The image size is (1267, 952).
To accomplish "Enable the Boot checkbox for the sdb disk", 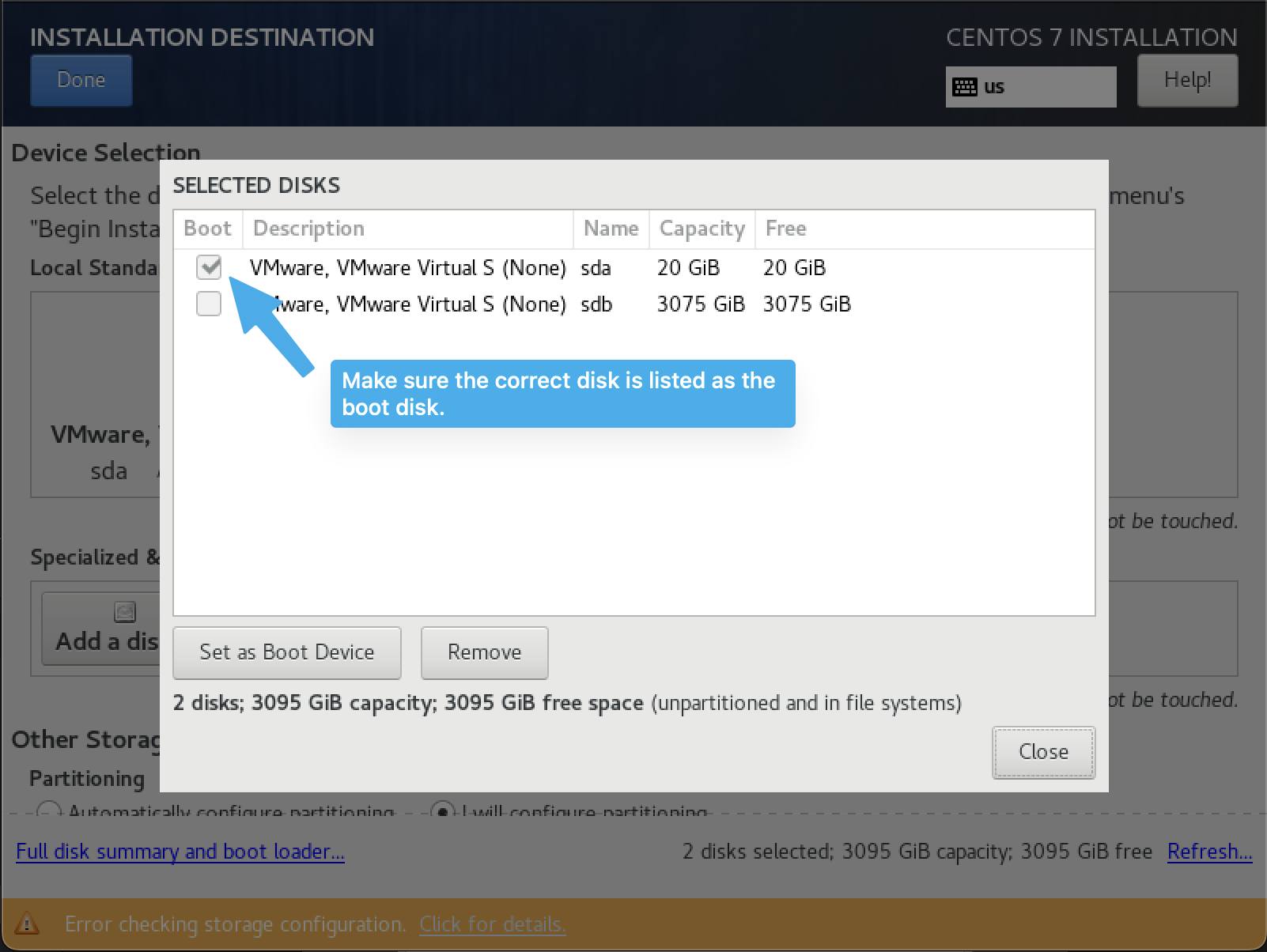I will tap(208, 304).
